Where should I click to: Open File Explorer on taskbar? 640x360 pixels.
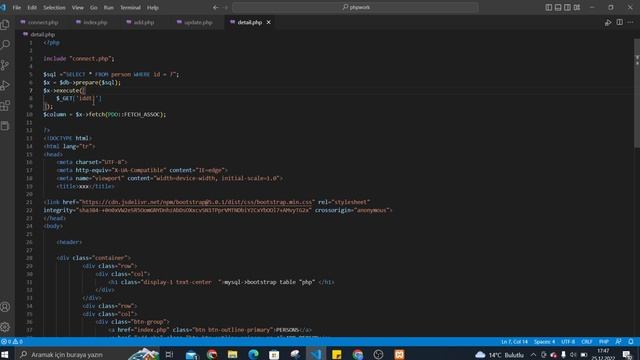click(x=233, y=354)
